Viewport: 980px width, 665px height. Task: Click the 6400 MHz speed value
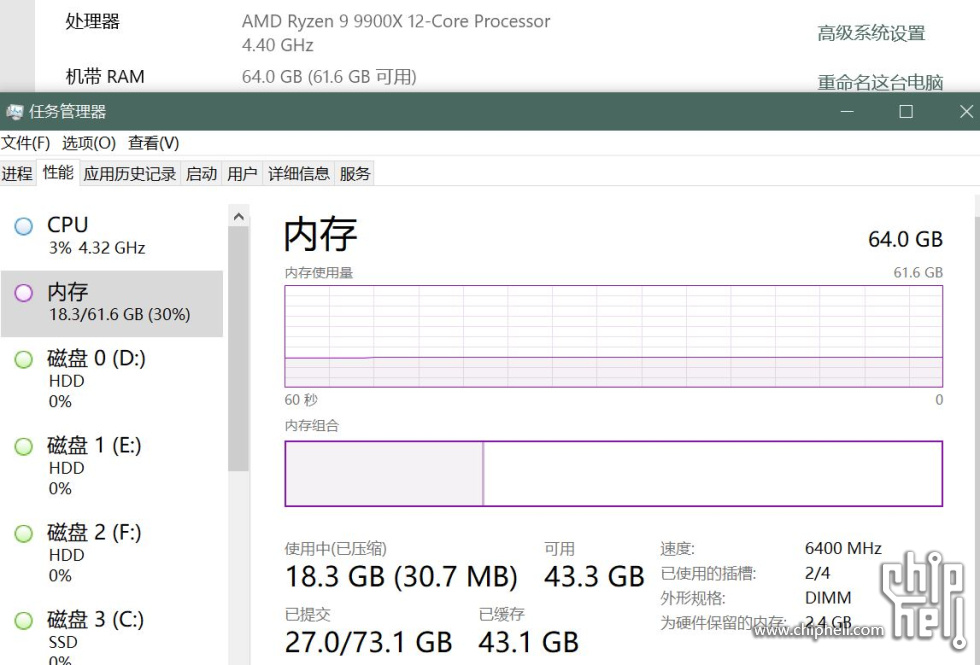tap(843, 549)
